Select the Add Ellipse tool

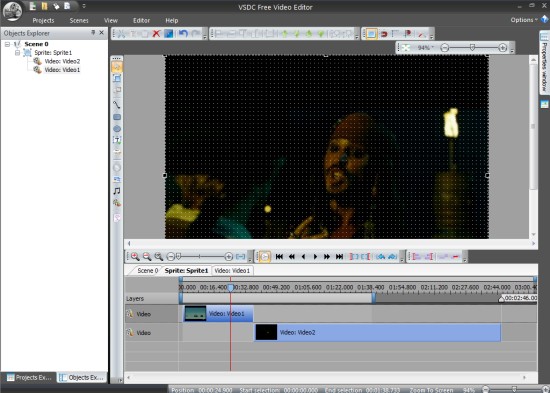[117, 129]
